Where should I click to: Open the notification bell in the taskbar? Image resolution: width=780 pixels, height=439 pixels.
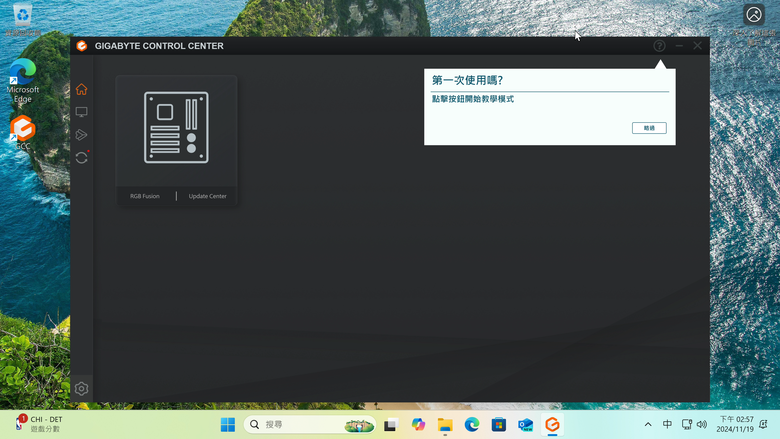[763, 424]
